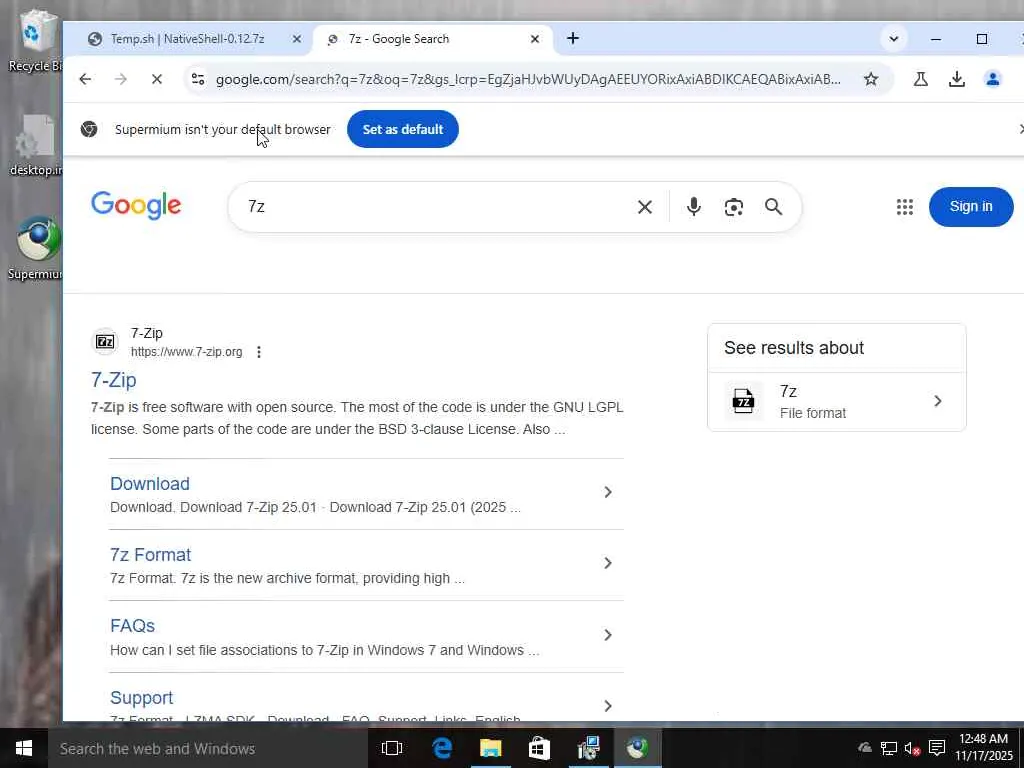Open the three-dot menu beside 7-zip.org
Image resolution: width=1024 pixels, height=768 pixels.
[259, 352]
